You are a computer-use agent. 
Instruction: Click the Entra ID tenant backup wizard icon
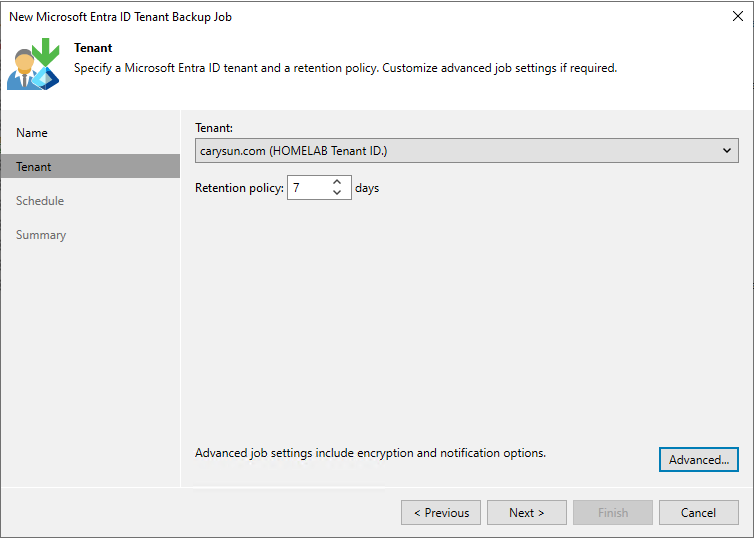[x=34, y=63]
